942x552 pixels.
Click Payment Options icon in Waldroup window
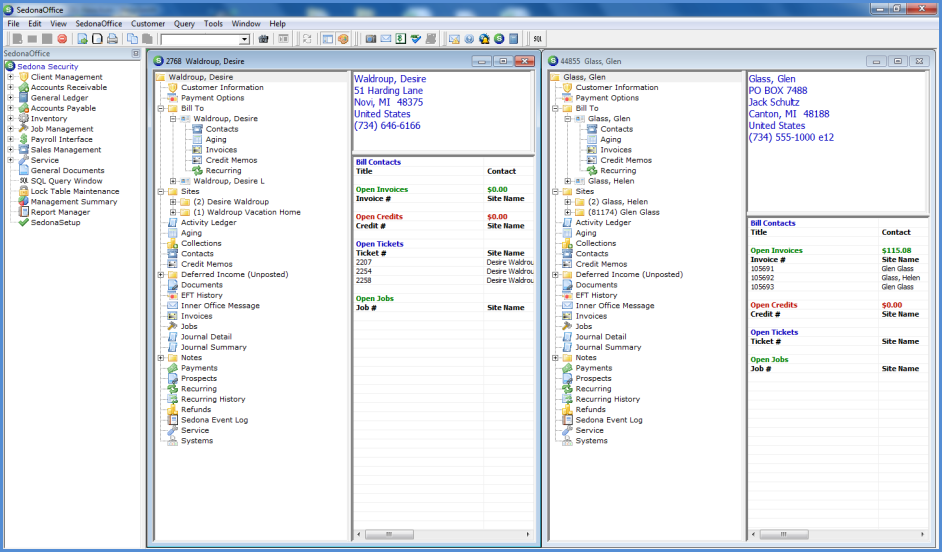pos(172,98)
